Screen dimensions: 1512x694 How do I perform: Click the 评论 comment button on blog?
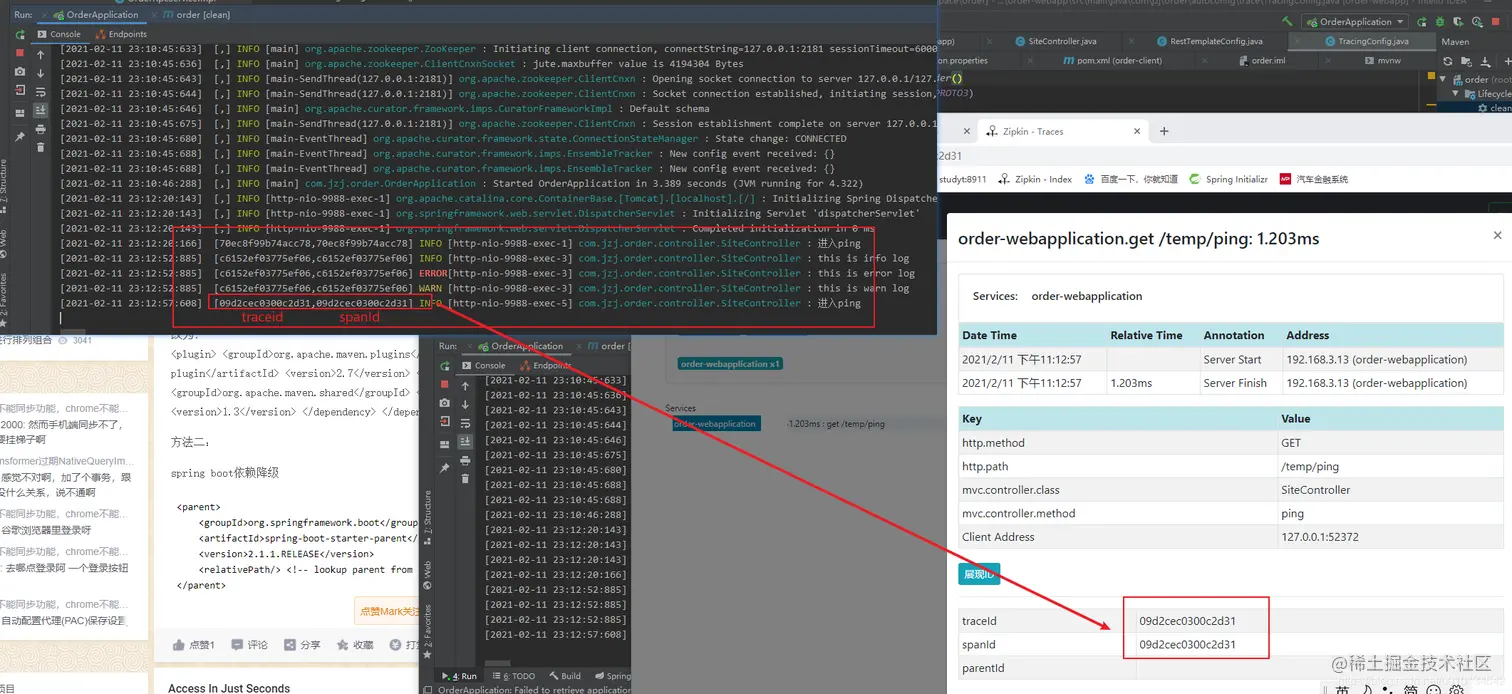[250, 645]
